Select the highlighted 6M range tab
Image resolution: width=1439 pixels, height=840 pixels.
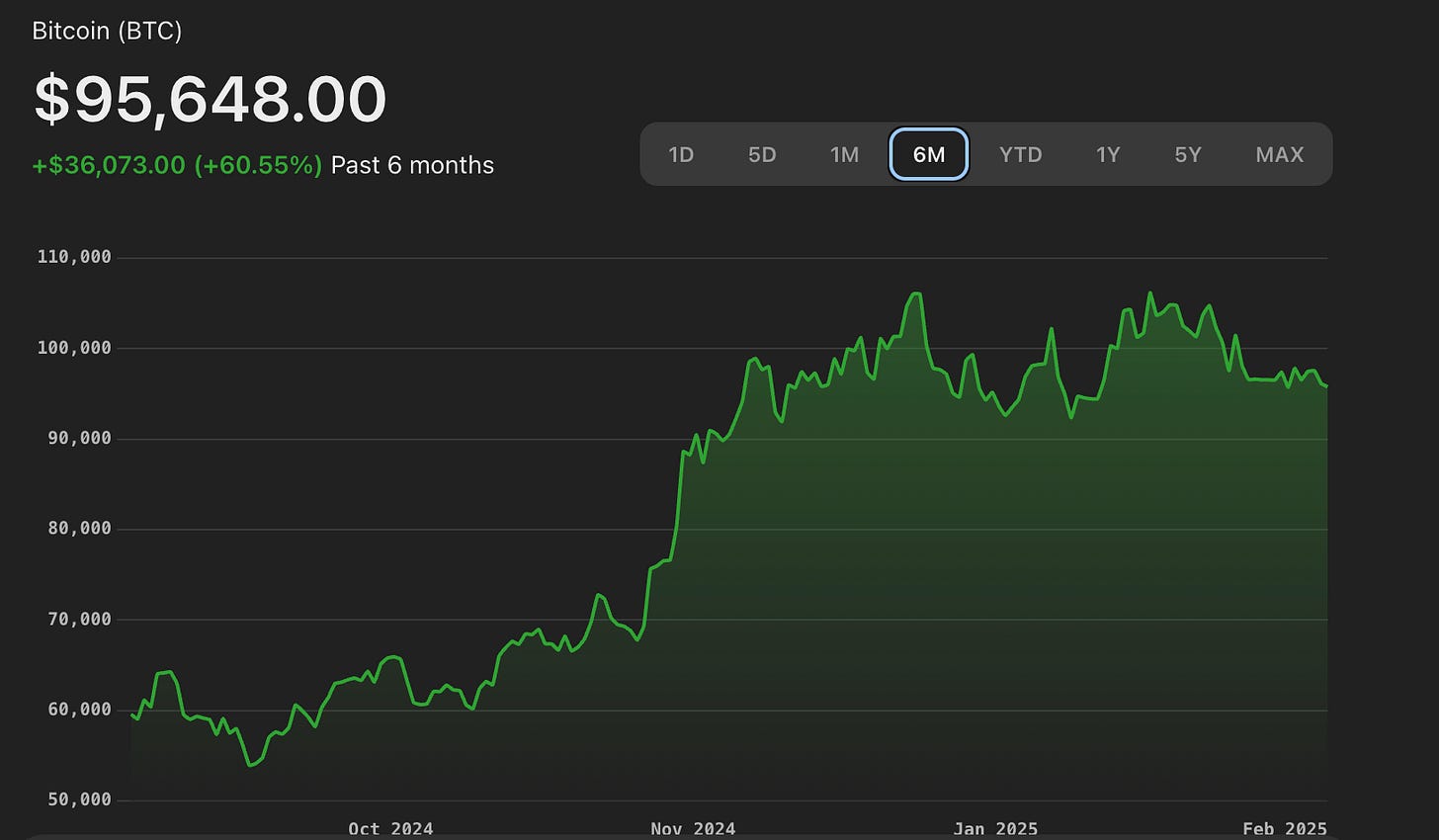pyautogui.click(x=929, y=154)
